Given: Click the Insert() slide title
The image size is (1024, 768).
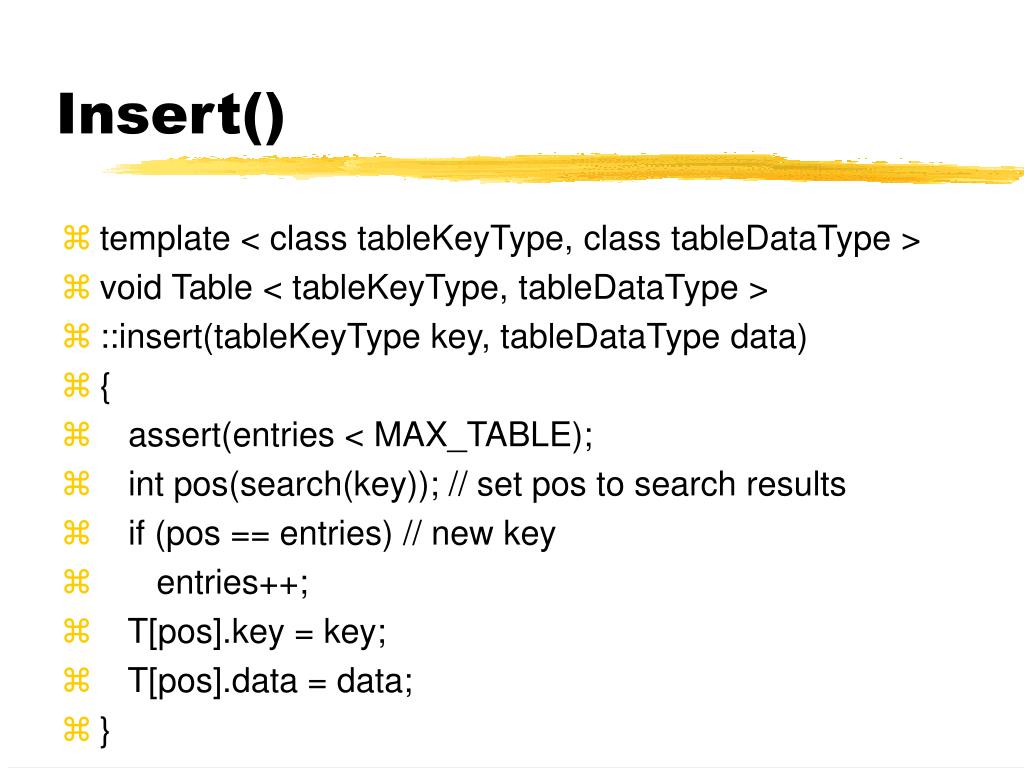Looking at the screenshot, I should [171, 116].
